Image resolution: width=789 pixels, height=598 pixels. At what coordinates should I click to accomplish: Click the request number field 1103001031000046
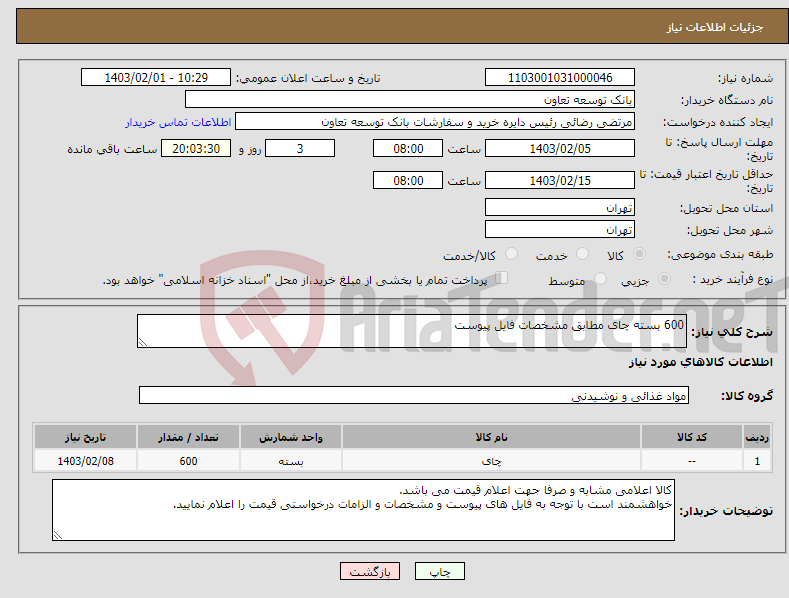(x=560, y=78)
